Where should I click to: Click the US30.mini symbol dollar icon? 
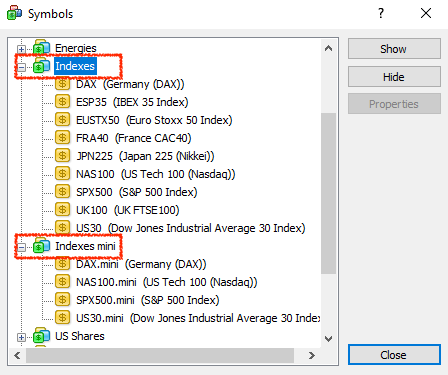click(x=62, y=318)
